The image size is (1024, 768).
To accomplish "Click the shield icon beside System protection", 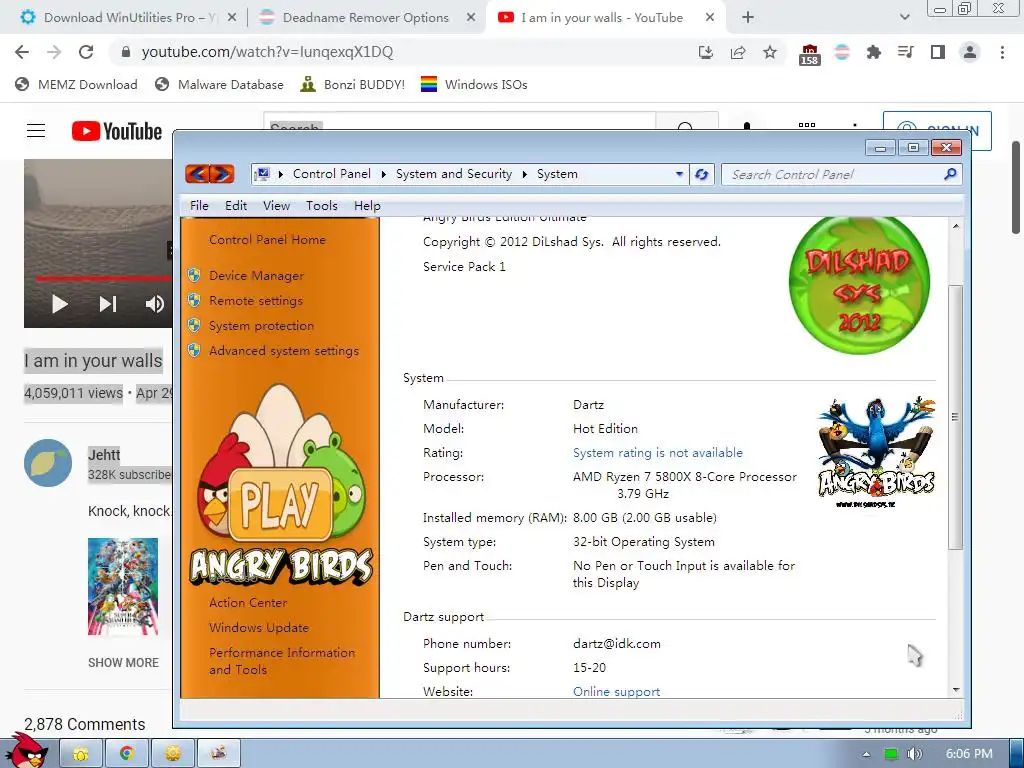I will click(194, 325).
